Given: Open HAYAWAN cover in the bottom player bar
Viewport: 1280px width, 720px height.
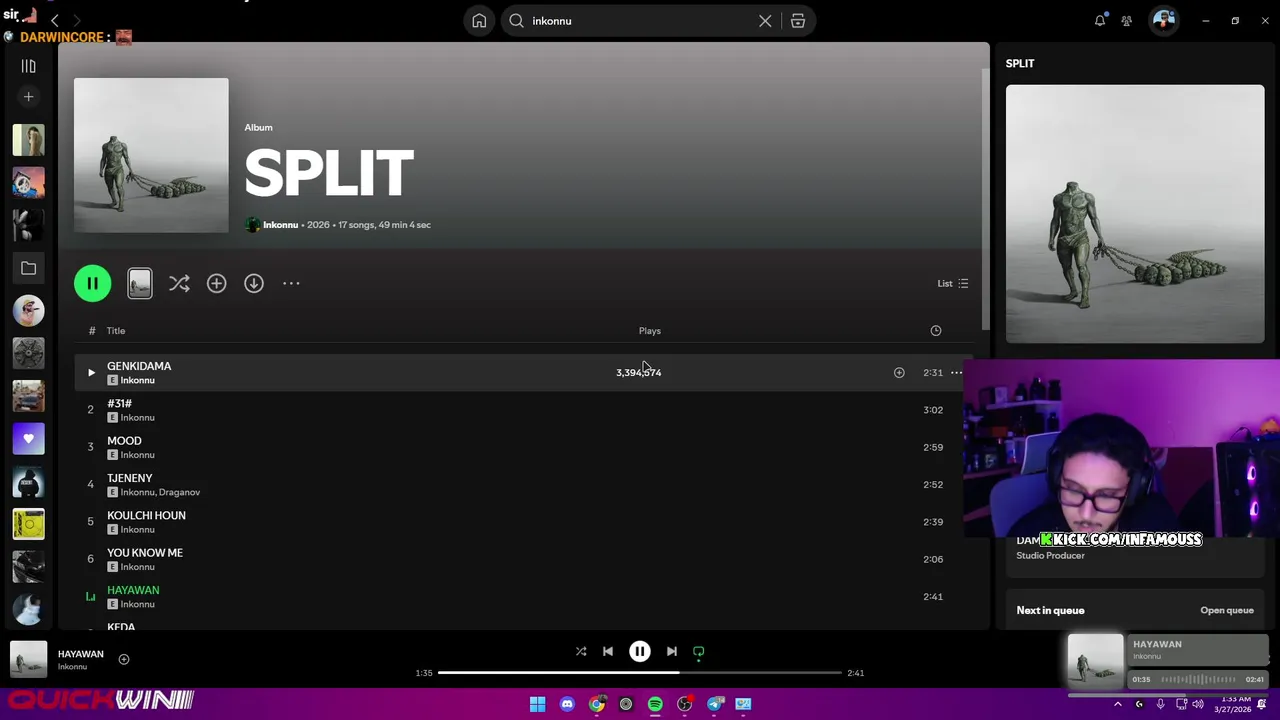Looking at the screenshot, I should pos(28,659).
